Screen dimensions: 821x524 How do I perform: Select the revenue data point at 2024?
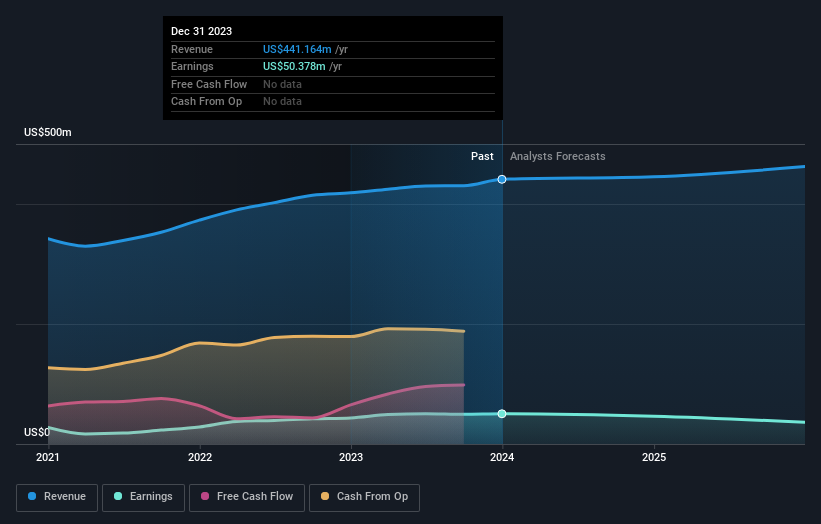(502, 180)
